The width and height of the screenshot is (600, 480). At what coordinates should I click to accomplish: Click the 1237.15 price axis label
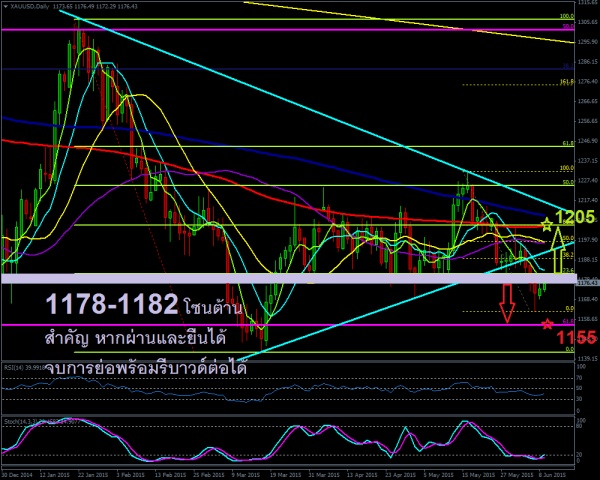click(x=588, y=161)
